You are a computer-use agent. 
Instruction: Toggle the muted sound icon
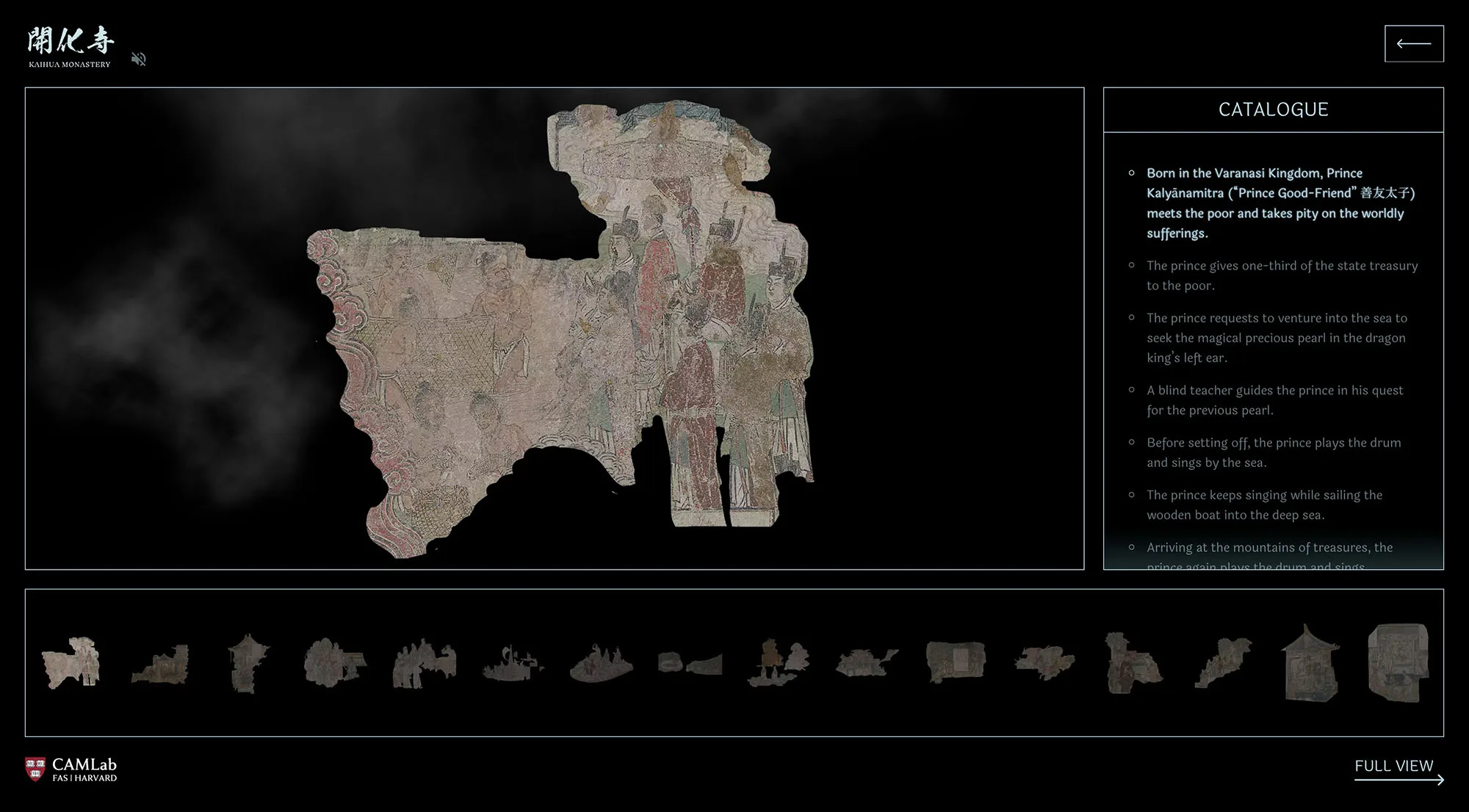pos(139,59)
